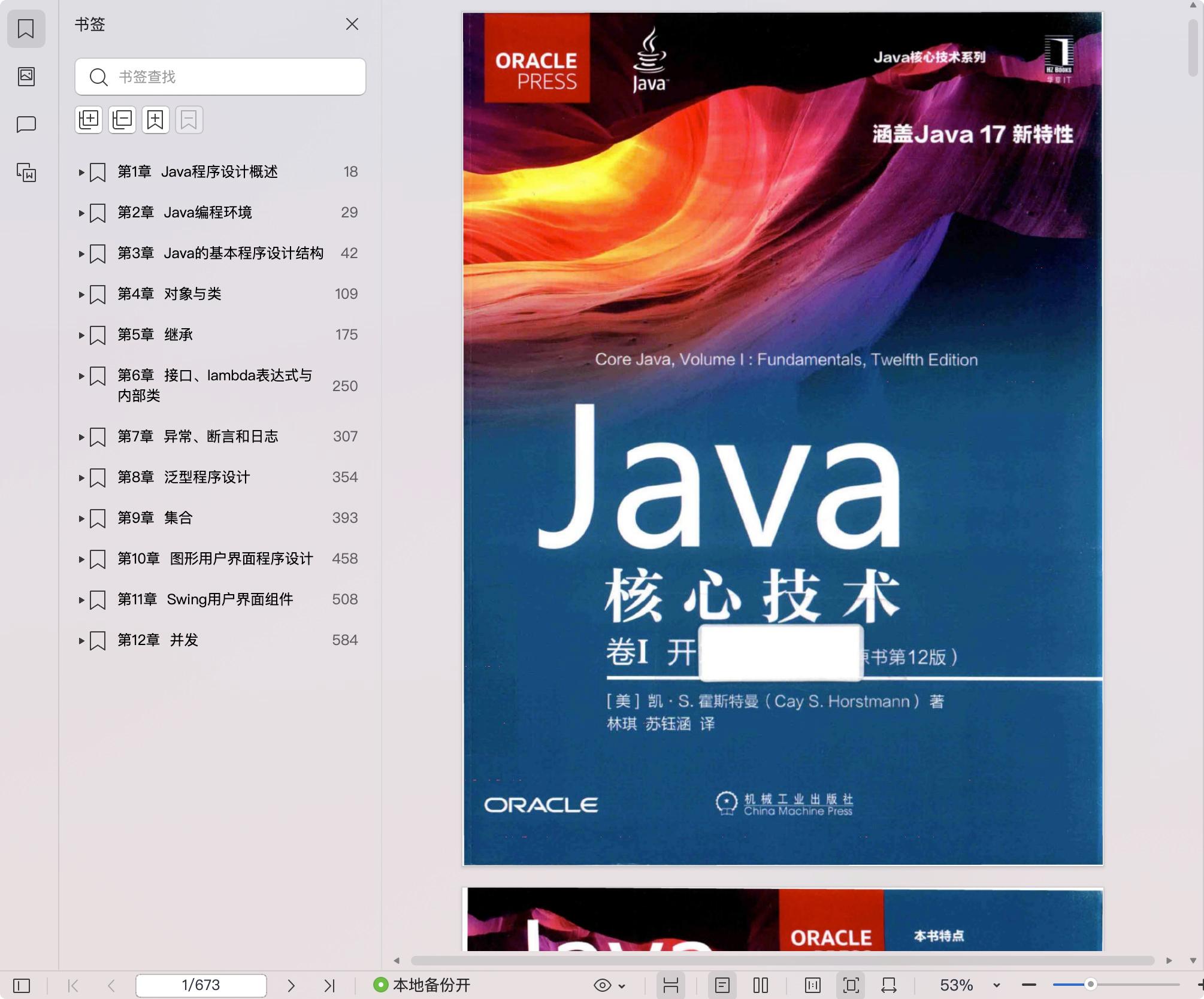This screenshot has height=999, width=1204.
Task: Click the zoom slider handle
Action: pyautogui.click(x=1091, y=985)
